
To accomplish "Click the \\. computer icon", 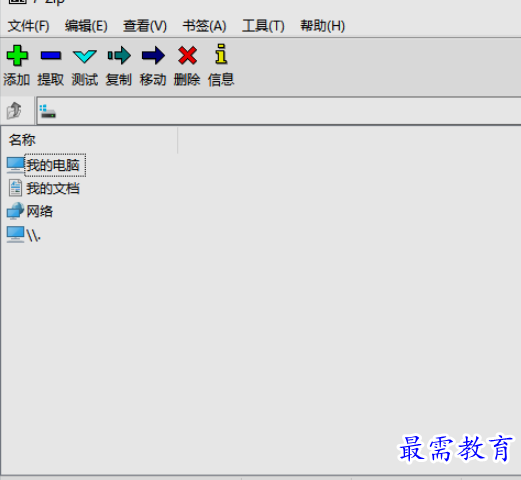I will pyautogui.click(x=15, y=234).
